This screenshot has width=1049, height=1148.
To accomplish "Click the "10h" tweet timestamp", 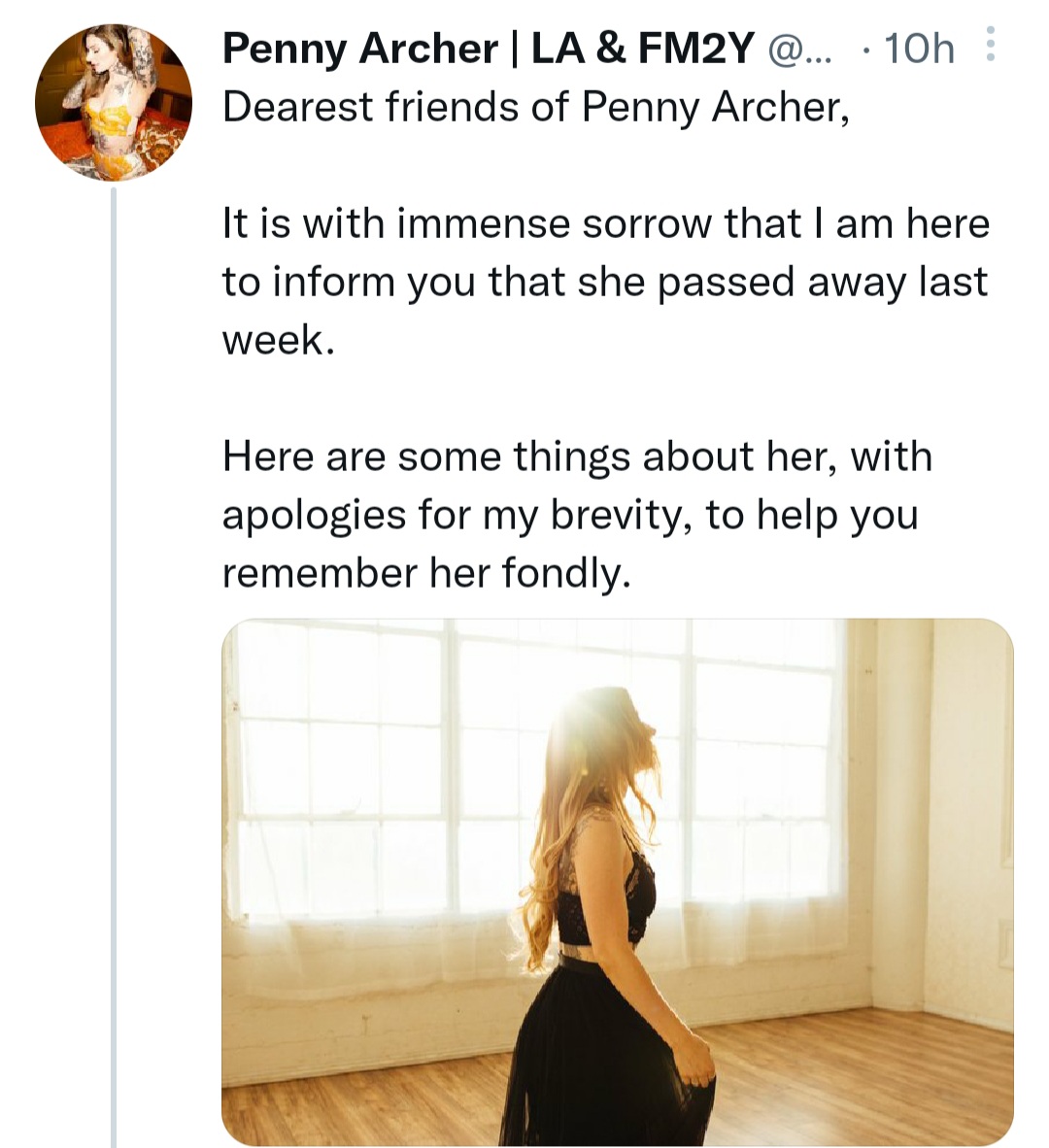I will (919, 49).
